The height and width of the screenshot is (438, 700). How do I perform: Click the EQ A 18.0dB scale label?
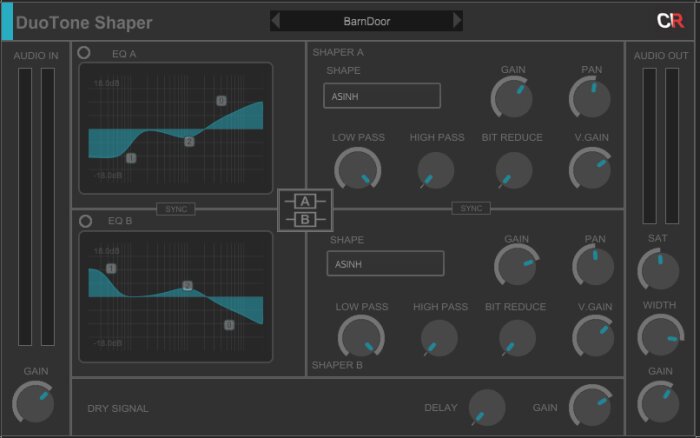click(106, 83)
